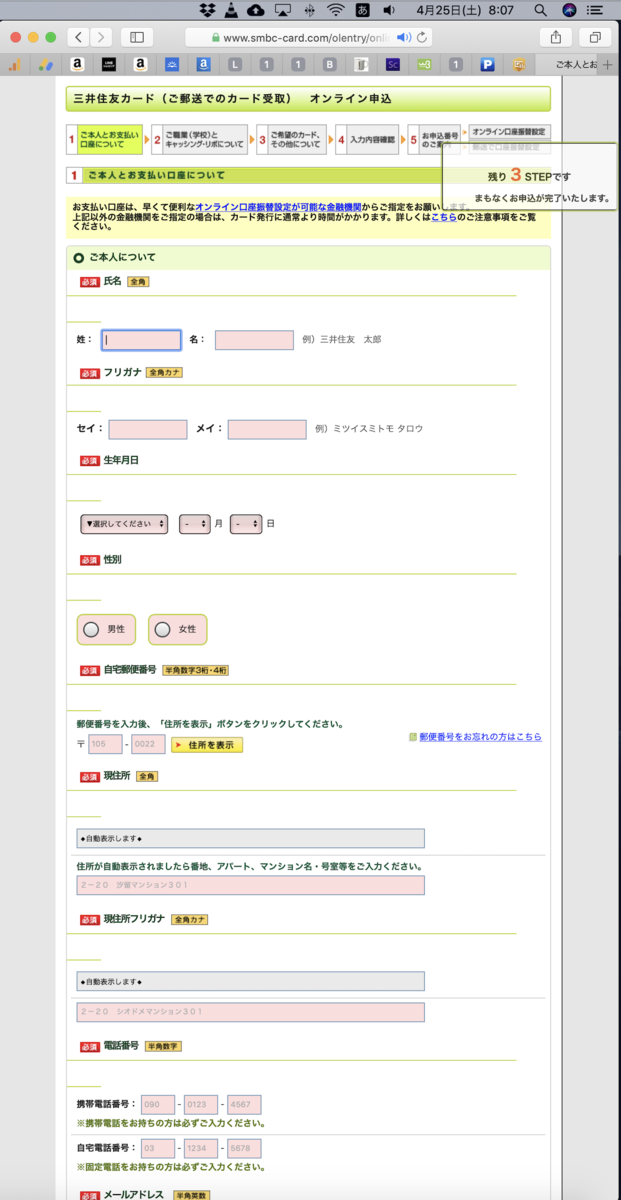Click the second postal code field 0022
621x1200 pixels.
(148, 744)
